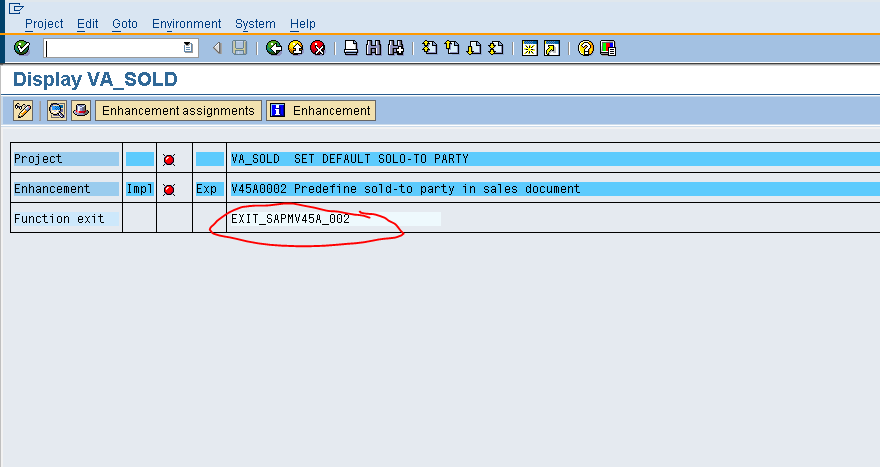Open the Help menu
Image resolution: width=880 pixels, height=467 pixels.
click(x=302, y=24)
